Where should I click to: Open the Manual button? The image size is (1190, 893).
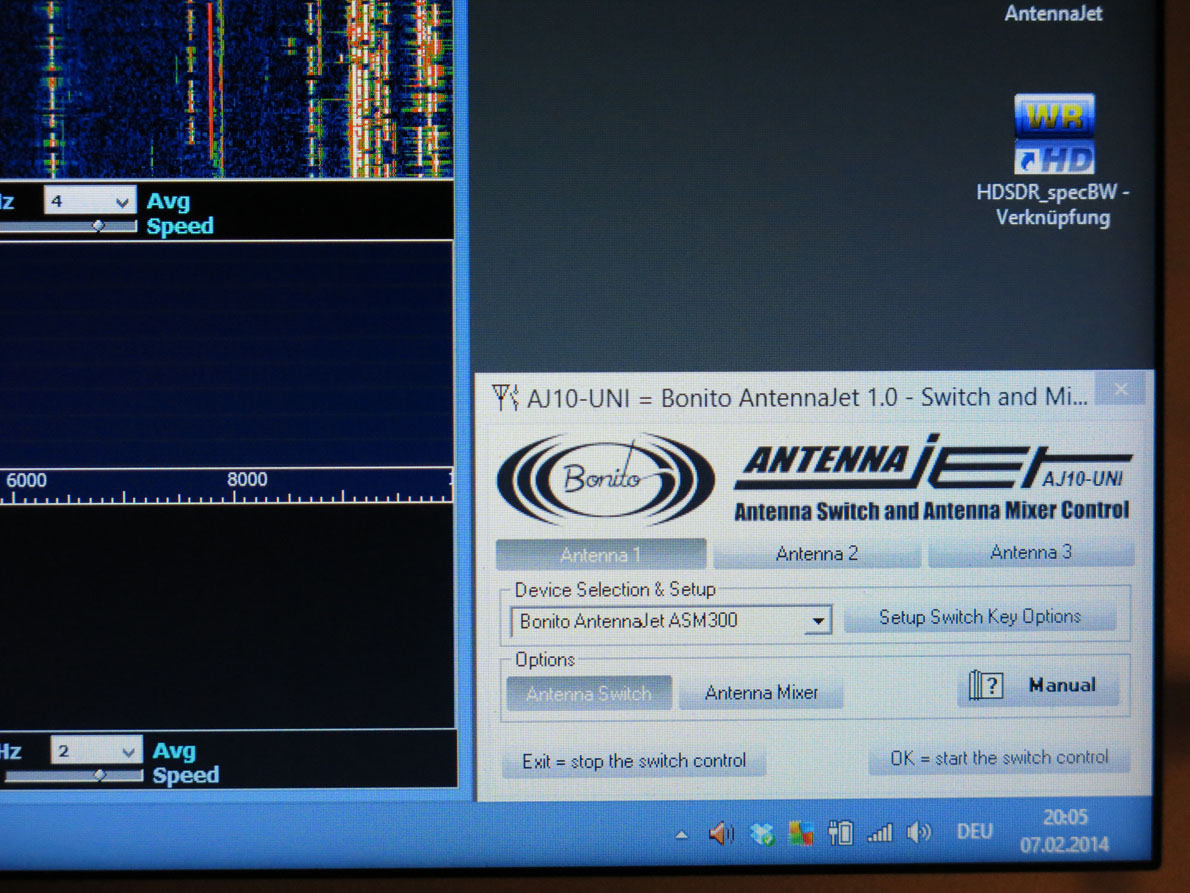click(x=1038, y=685)
